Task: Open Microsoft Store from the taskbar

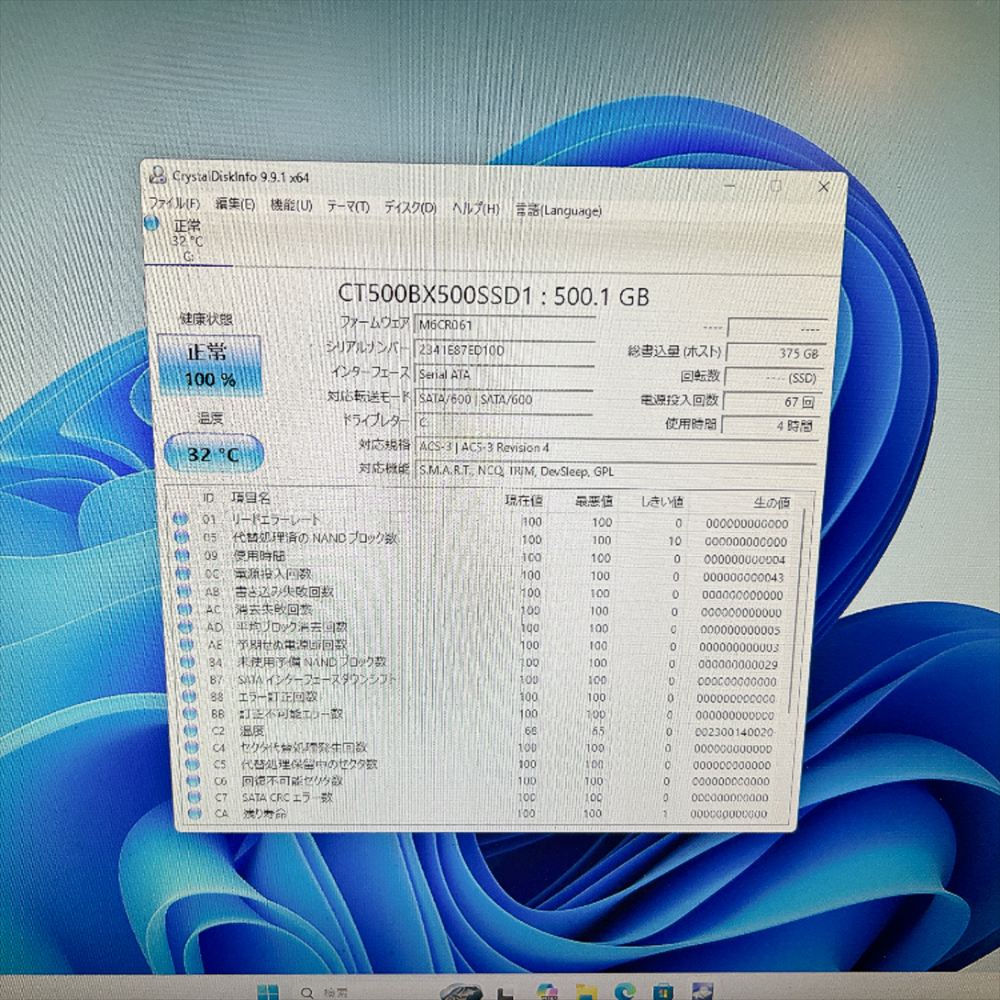Action: 663,992
